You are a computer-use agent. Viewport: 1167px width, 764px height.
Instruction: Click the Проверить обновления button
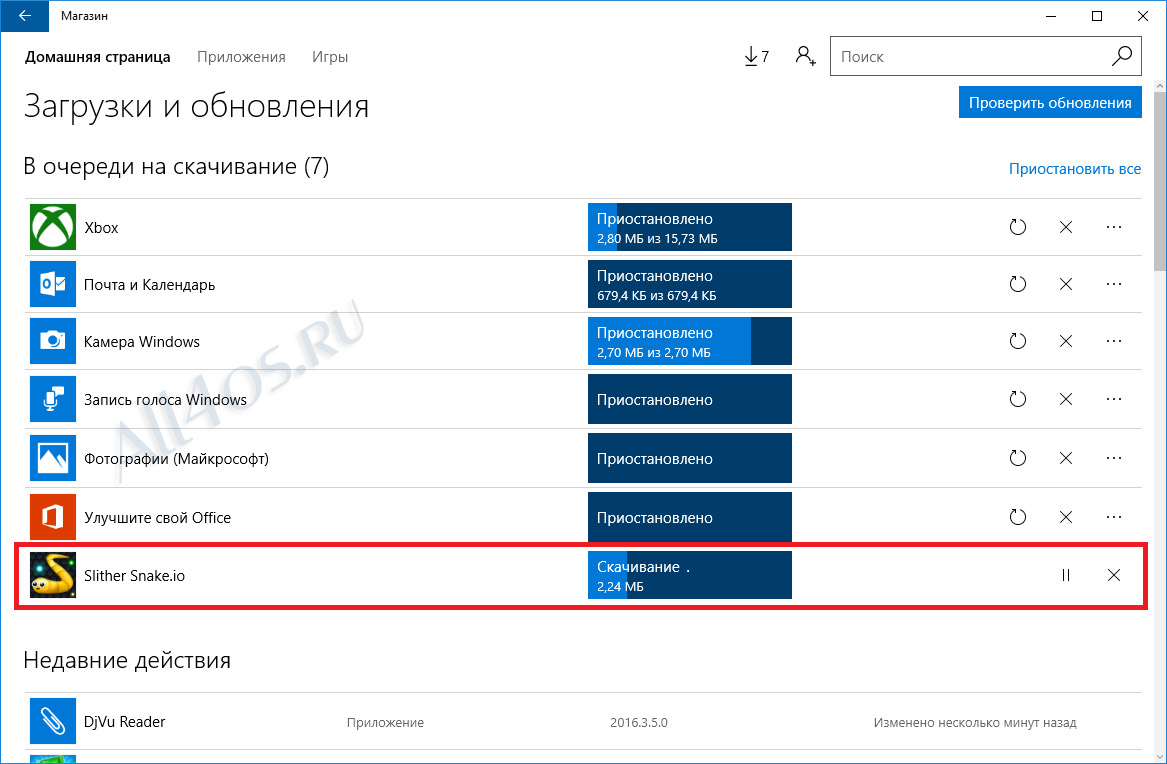pyautogui.click(x=1050, y=103)
